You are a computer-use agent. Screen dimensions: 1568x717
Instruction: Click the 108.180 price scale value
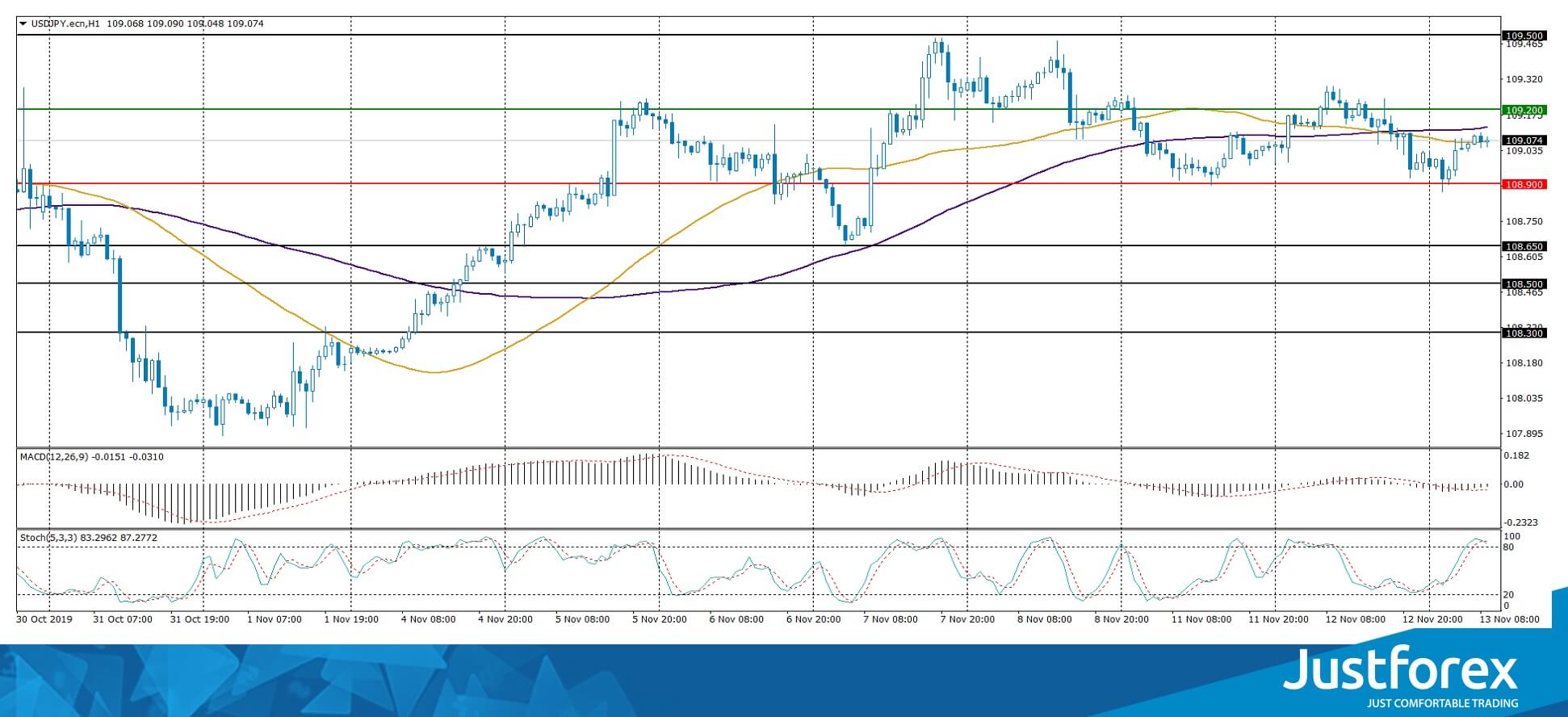click(x=1524, y=363)
